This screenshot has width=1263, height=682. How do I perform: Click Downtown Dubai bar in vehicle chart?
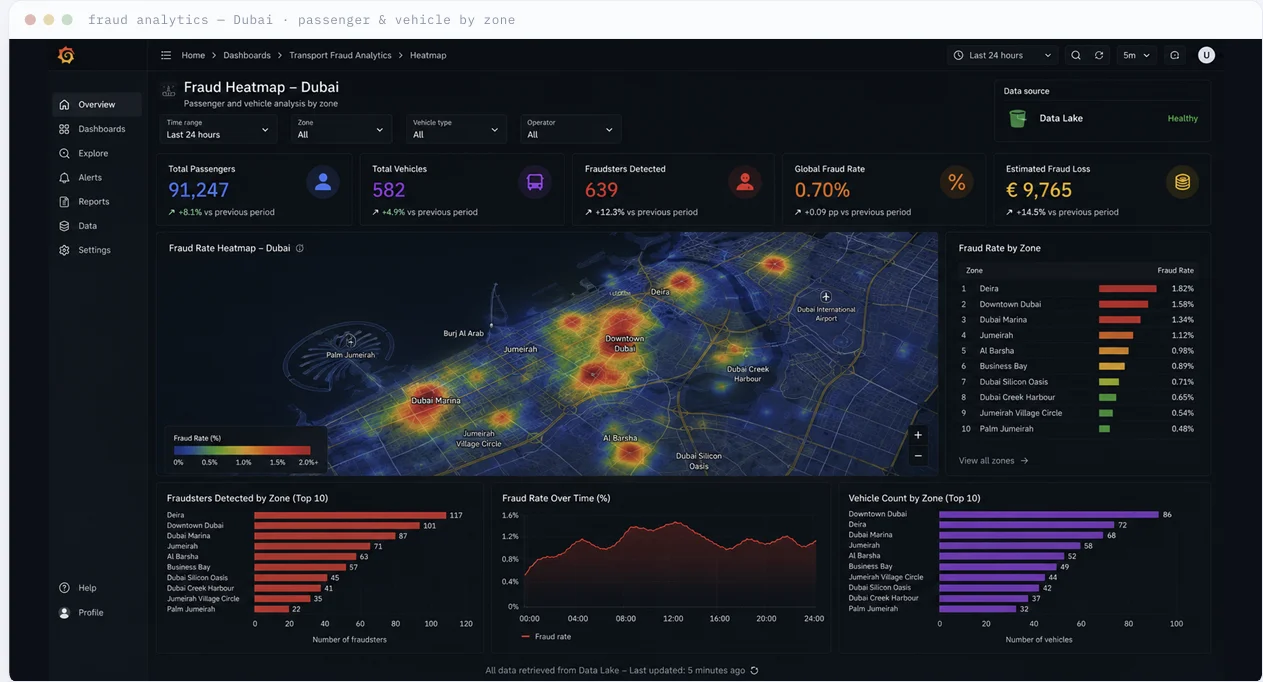tap(1048, 514)
